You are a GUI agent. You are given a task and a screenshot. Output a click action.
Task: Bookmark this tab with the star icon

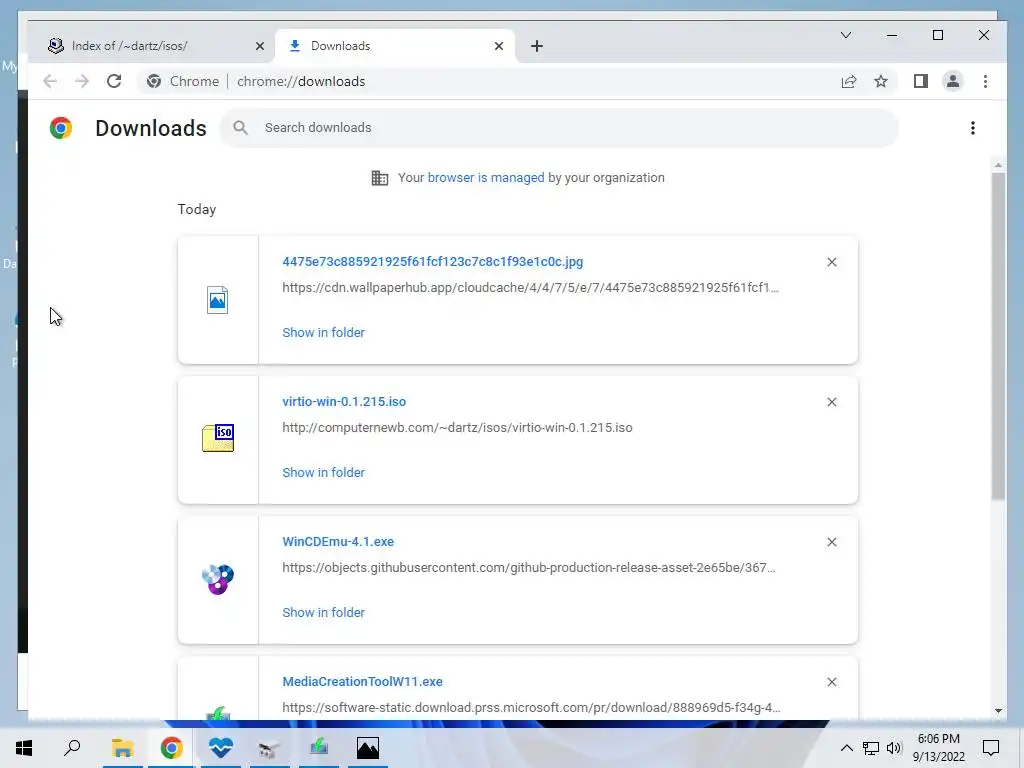(x=880, y=81)
